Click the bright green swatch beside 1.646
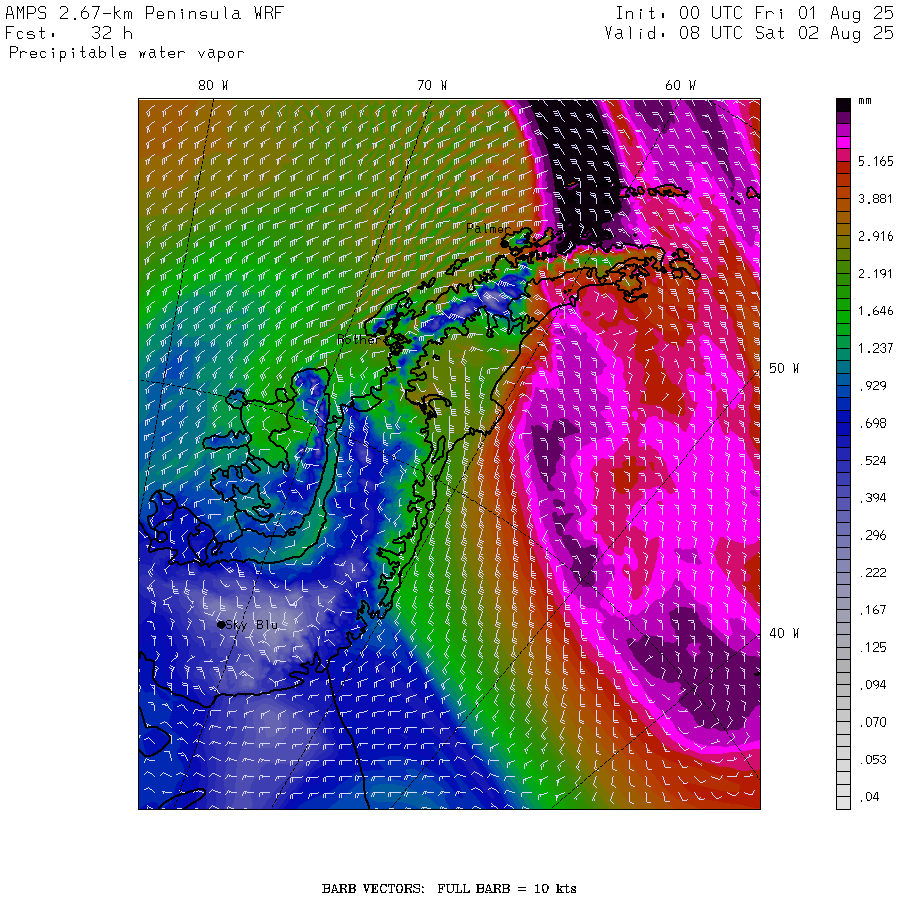 843,317
